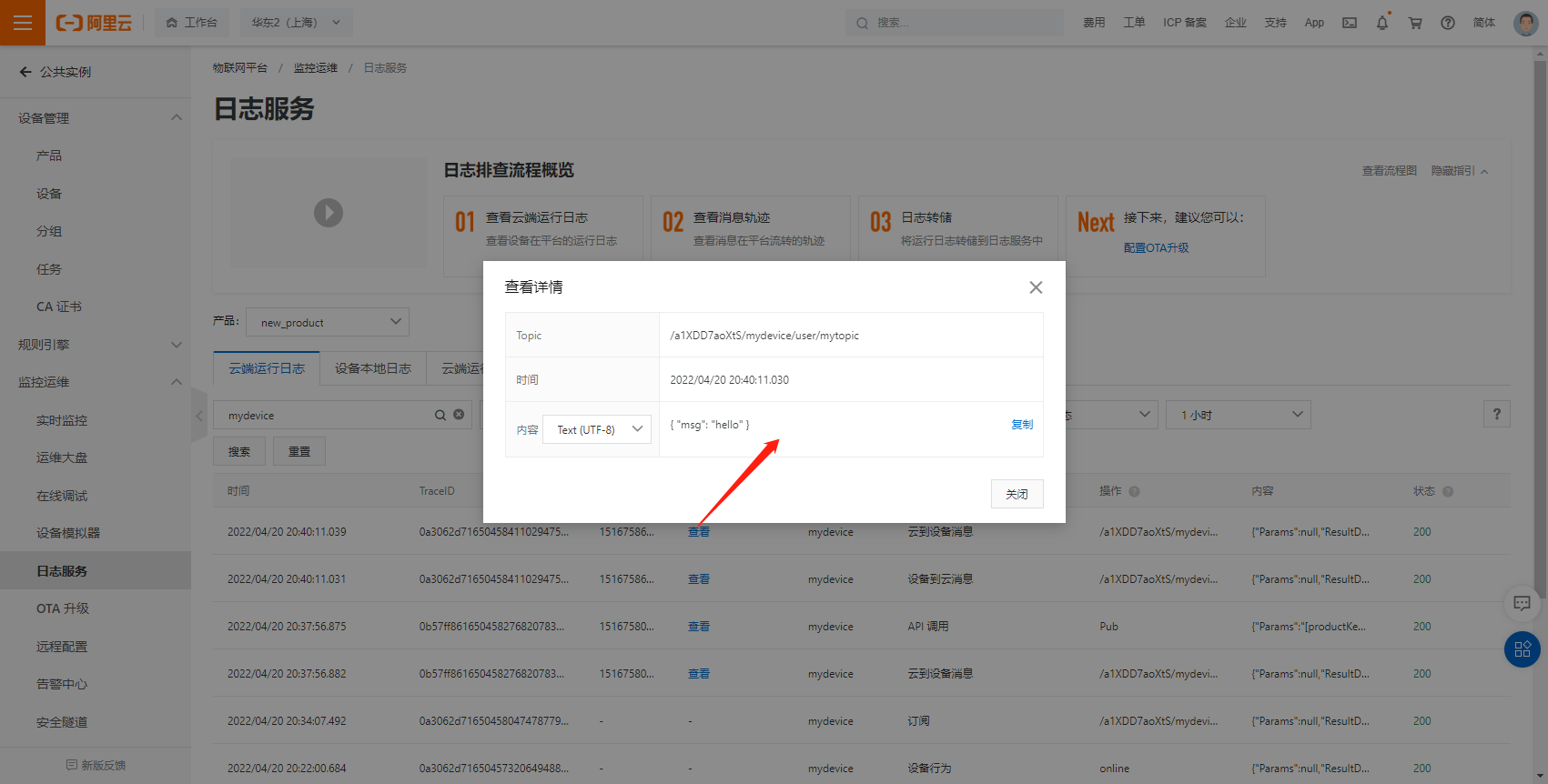Viewport: 1548px width, 784px height.
Task: Open the 1 小时 time range dropdown
Action: (1239, 415)
